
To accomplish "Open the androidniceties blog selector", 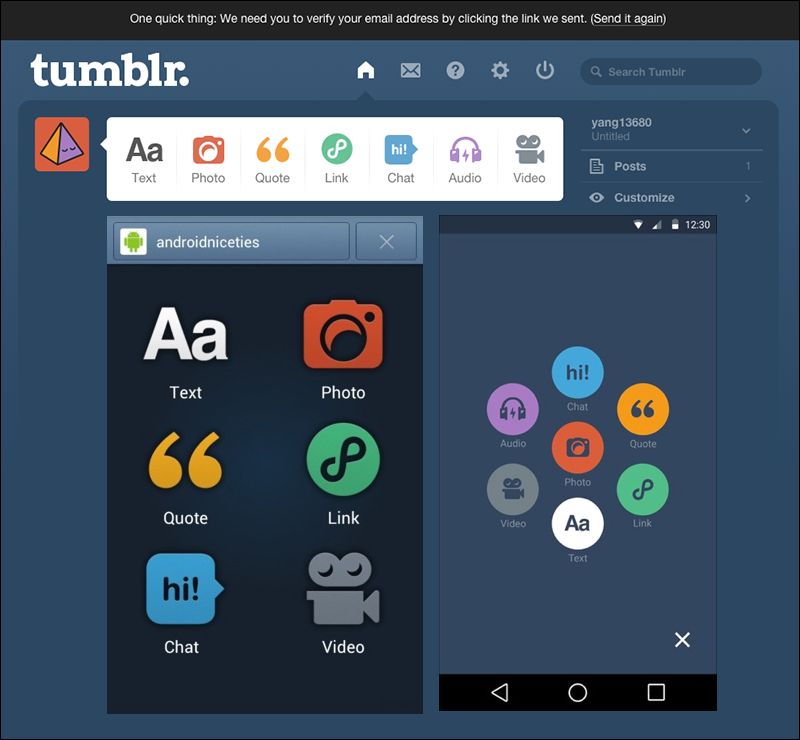I will click(x=232, y=242).
